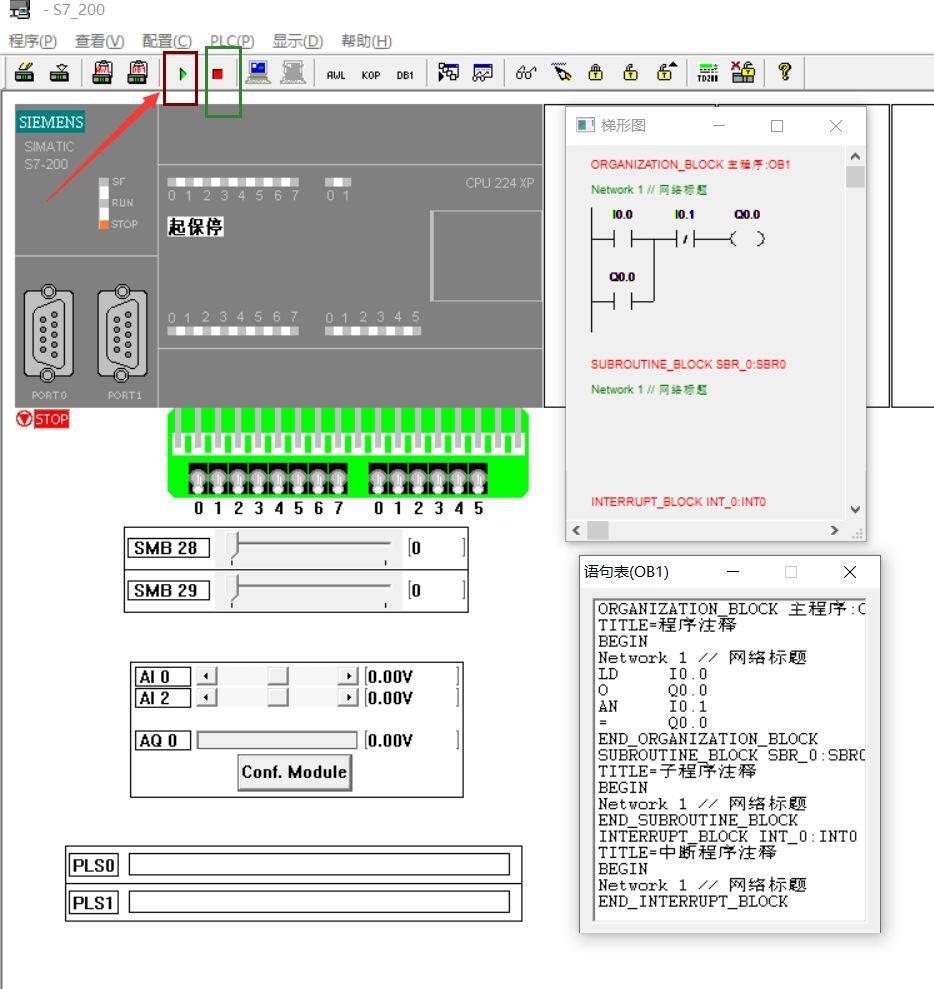
Task: Click the AI 0 label button
Action: pos(162,677)
